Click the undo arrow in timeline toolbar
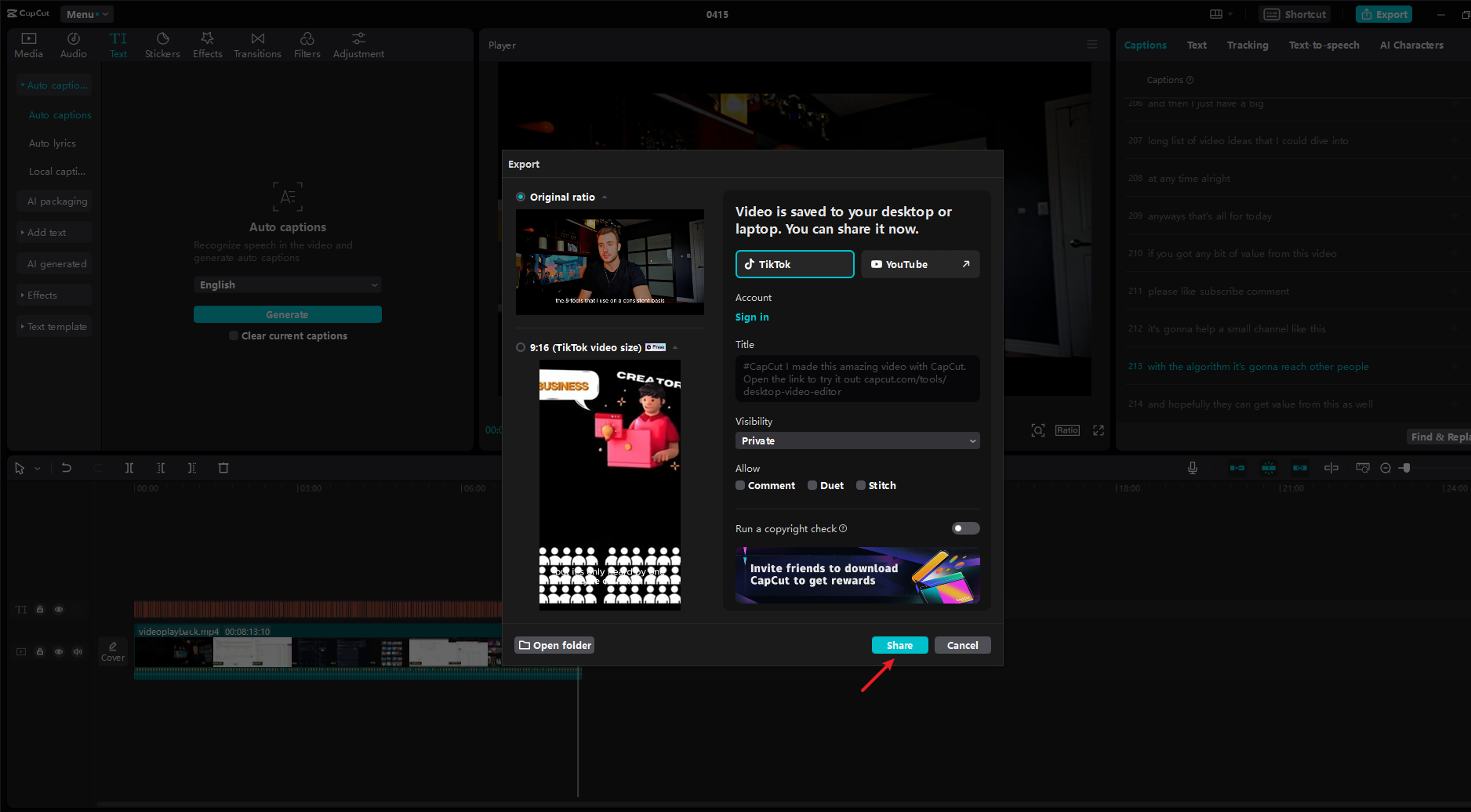This screenshot has height=812, width=1471. click(x=67, y=468)
